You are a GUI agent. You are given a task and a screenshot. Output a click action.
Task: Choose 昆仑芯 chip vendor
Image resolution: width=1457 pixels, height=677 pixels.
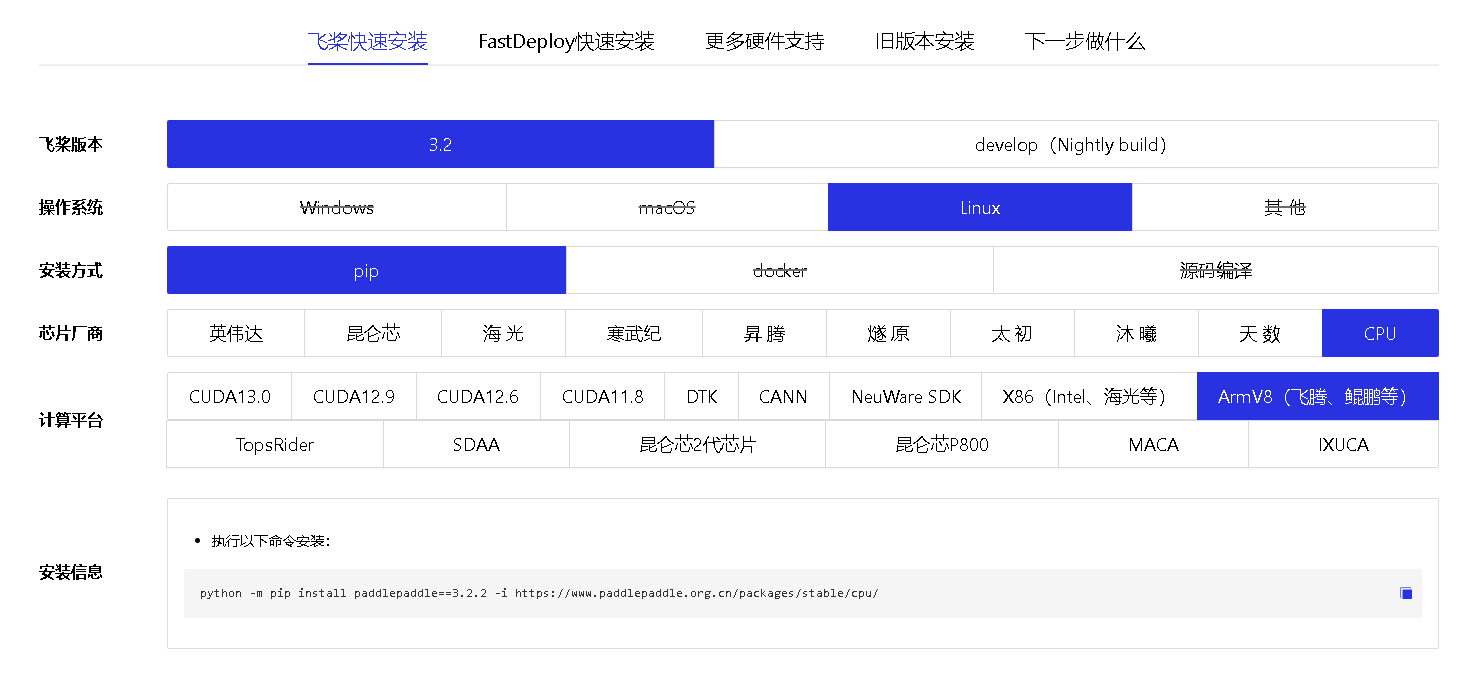[x=373, y=333]
